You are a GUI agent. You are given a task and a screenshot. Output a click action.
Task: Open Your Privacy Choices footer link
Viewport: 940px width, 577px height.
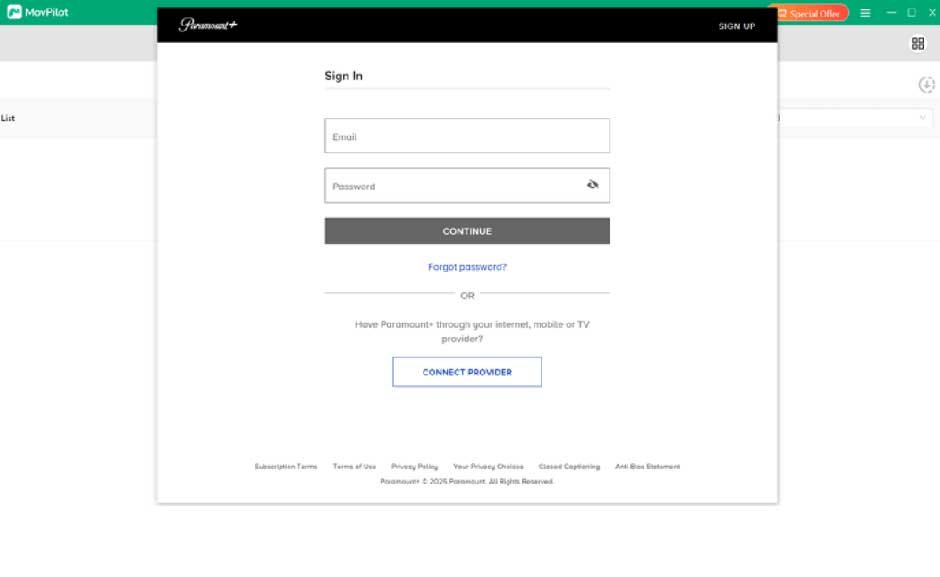488,466
